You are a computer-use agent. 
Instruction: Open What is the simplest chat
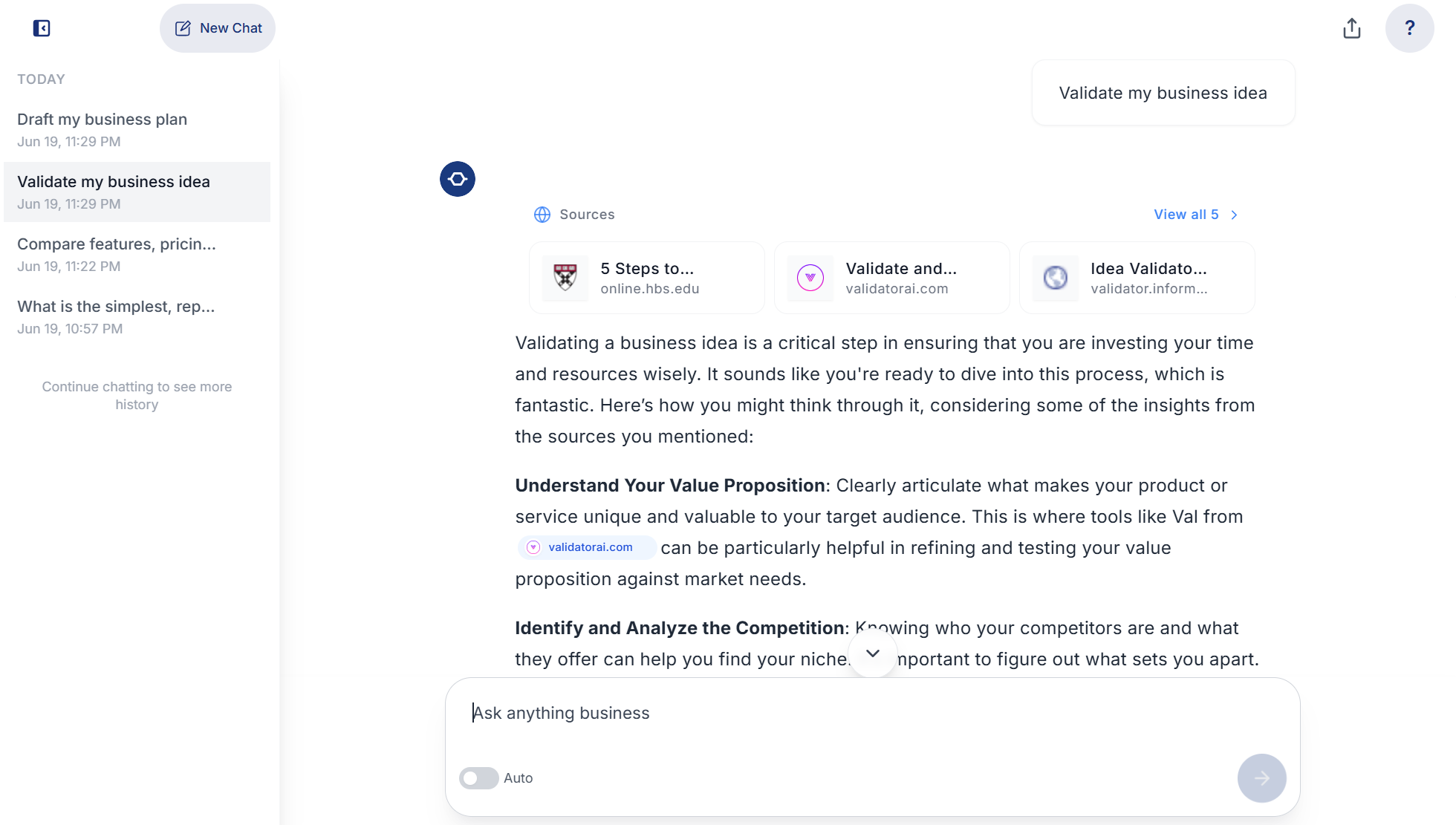click(137, 316)
